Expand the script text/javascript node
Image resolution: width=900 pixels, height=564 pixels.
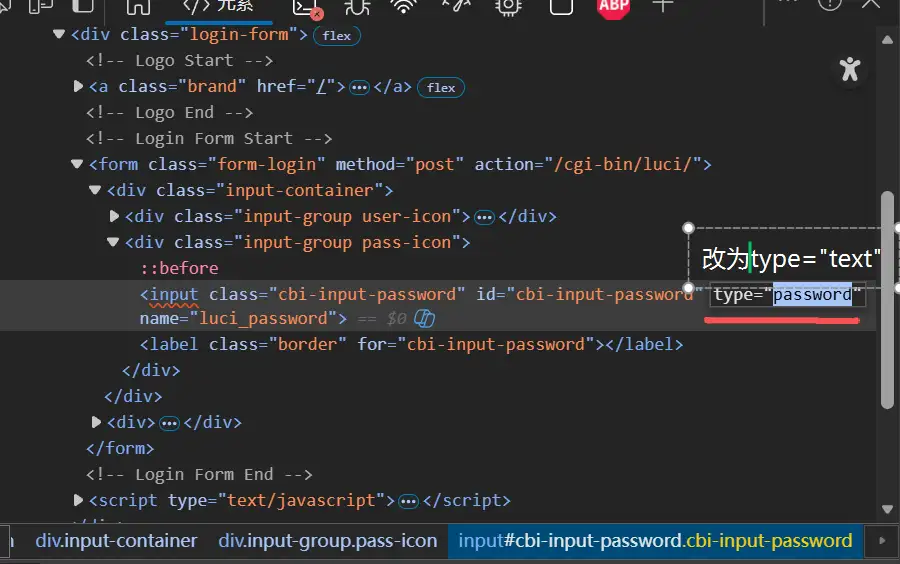coord(78,500)
